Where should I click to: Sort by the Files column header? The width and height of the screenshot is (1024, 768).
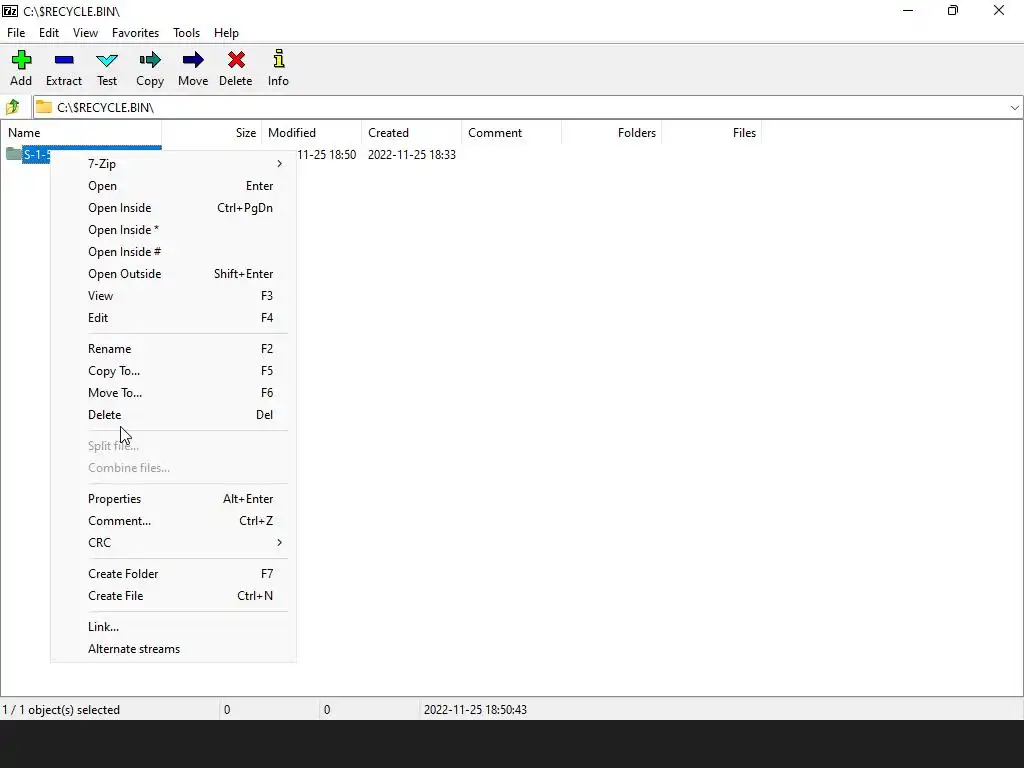pos(711,133)
